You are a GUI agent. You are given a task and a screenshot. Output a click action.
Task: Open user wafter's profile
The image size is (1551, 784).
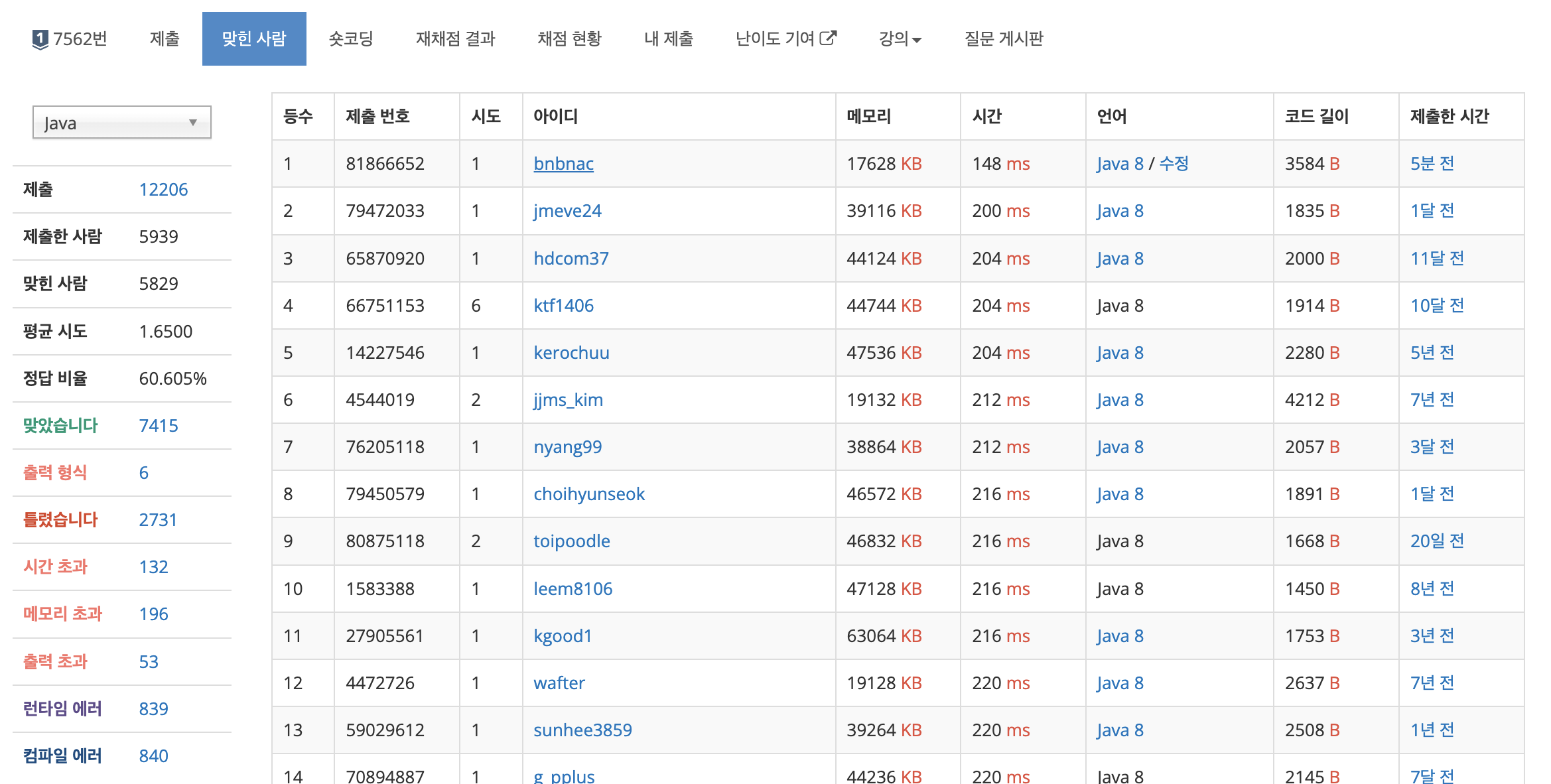559,683
